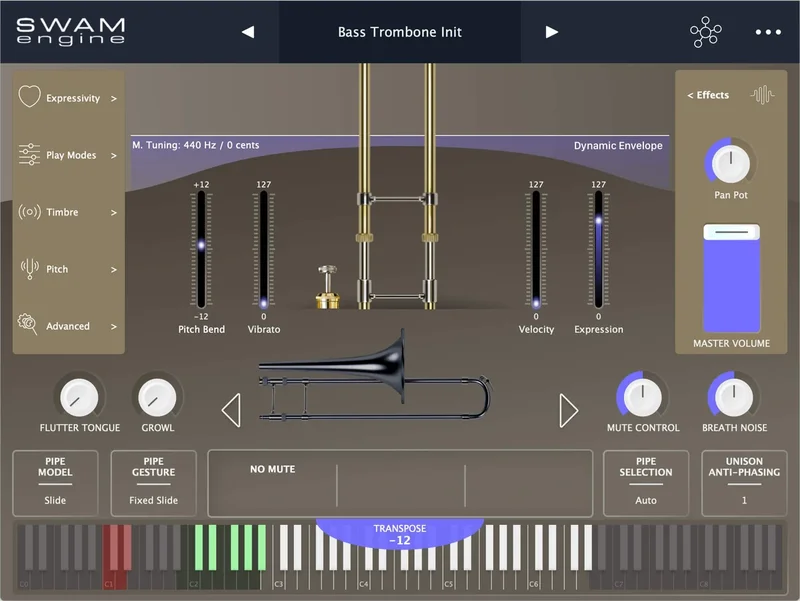800x601 pixels.
Task: Click the Timbre speaker icon
Action: coord(29,211)
